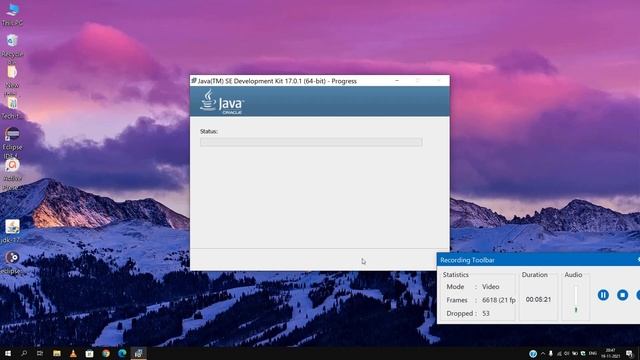Open the network tray icon
640x360 pixels.
[559, 353]
